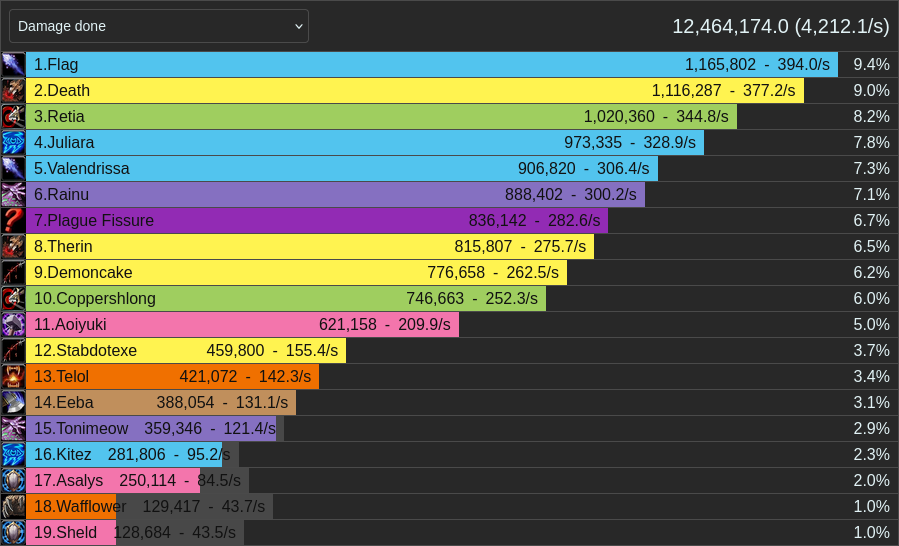Viewport: 899px width, 546px height.
Task: Click the 2.3% value for Kitez
Action: (x=871, y=454)
